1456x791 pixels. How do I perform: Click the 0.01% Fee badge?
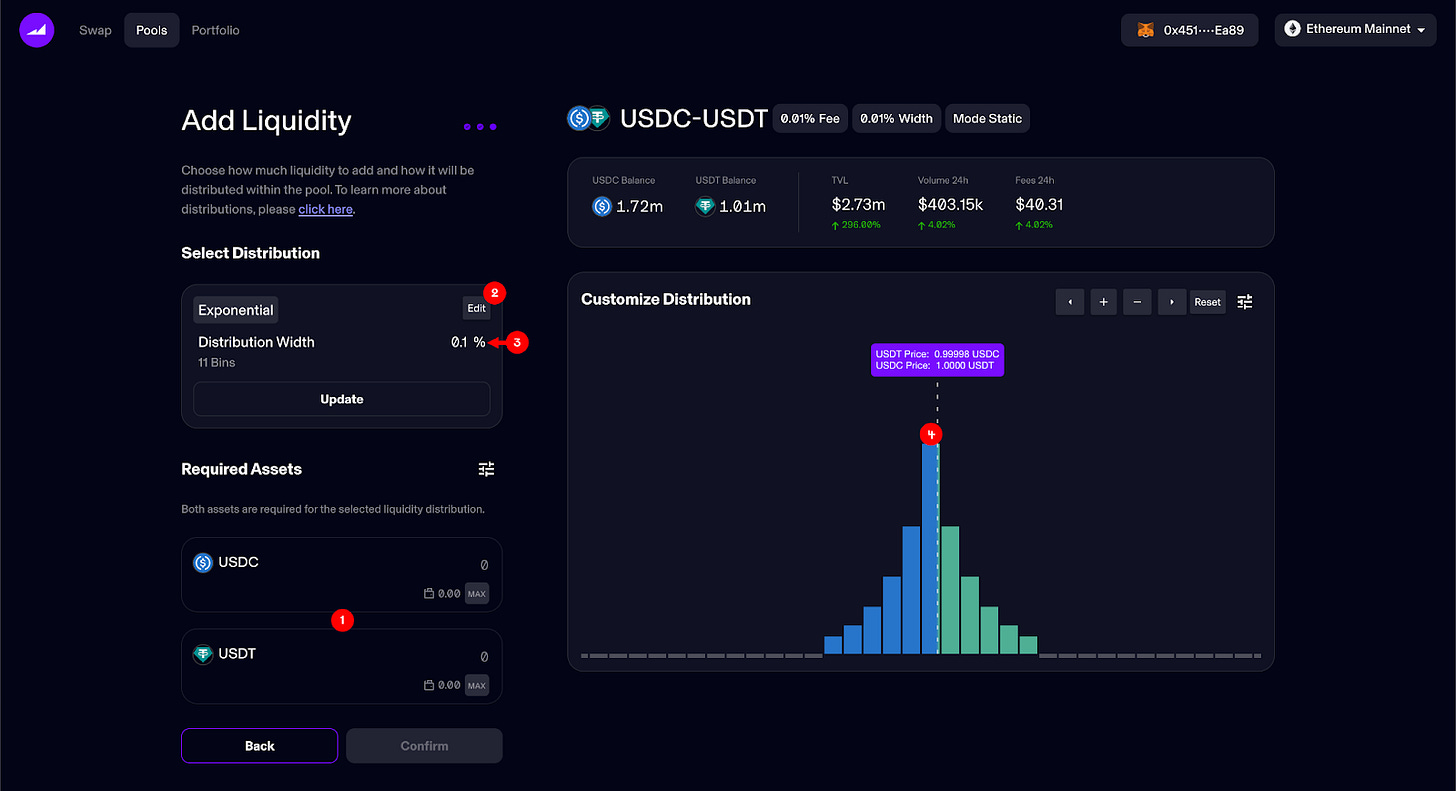point(810,118)
